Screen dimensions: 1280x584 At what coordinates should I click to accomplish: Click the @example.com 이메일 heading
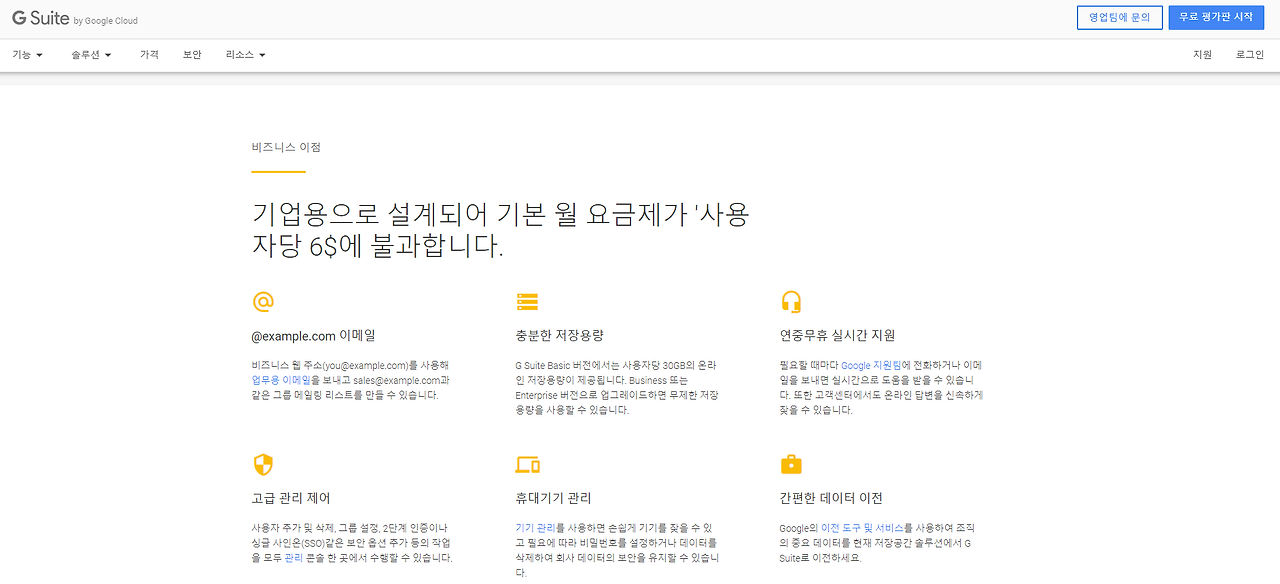[x=314, y=336]
